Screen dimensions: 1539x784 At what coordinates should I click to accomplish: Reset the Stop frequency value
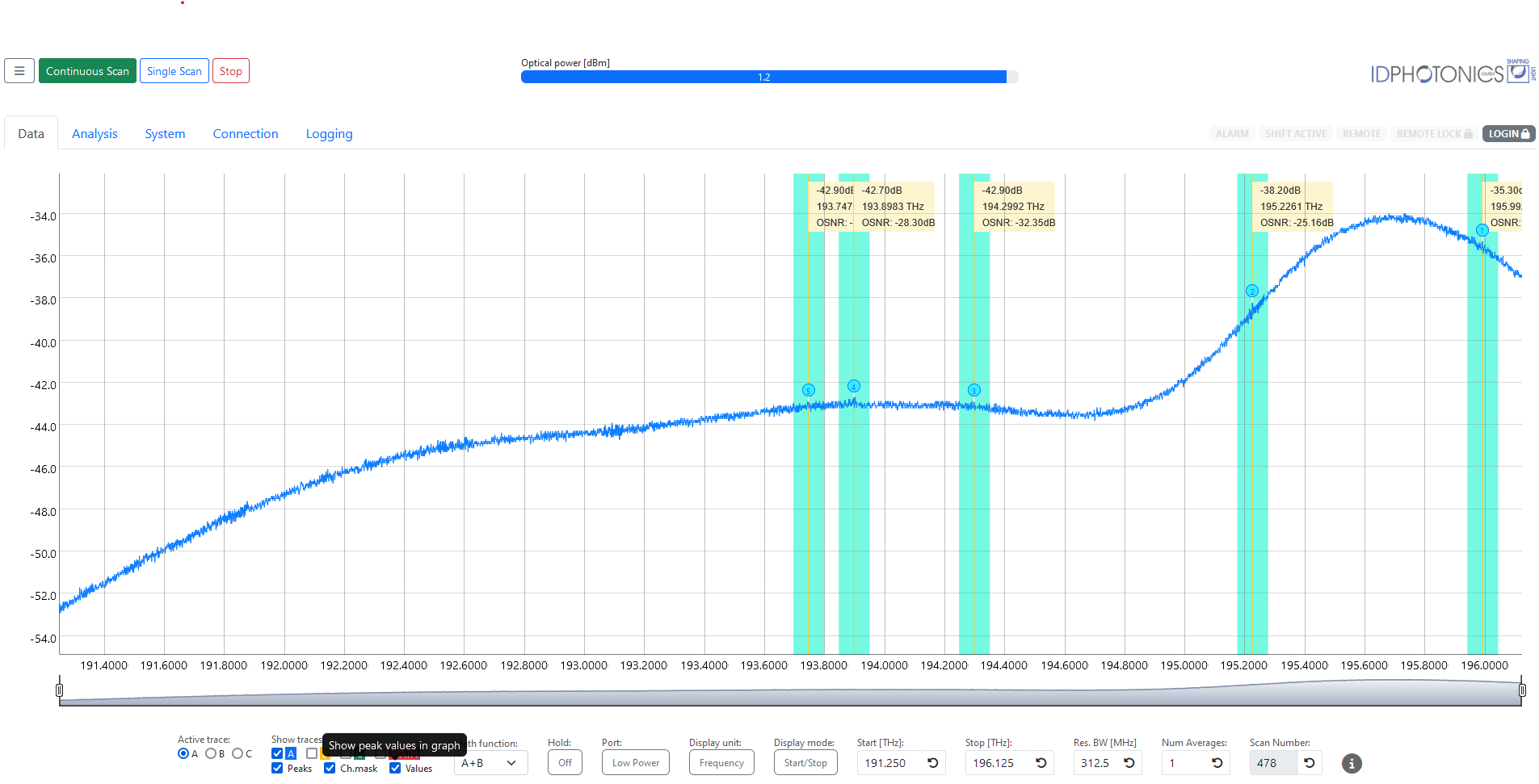1041,763
